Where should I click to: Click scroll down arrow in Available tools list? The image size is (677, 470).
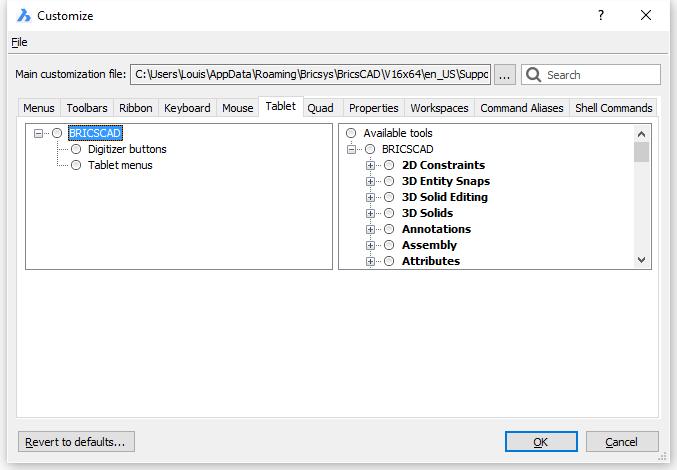642,260
